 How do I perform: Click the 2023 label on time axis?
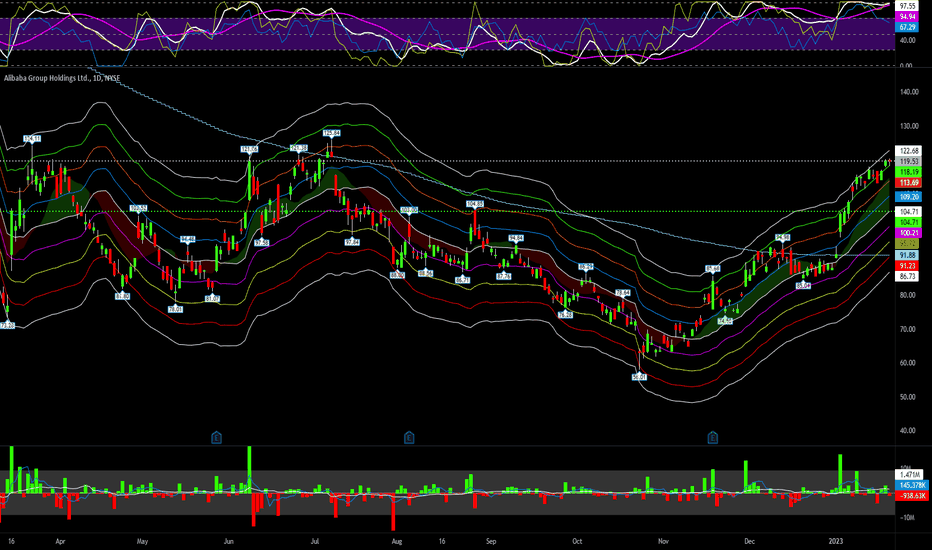point(836,542)
